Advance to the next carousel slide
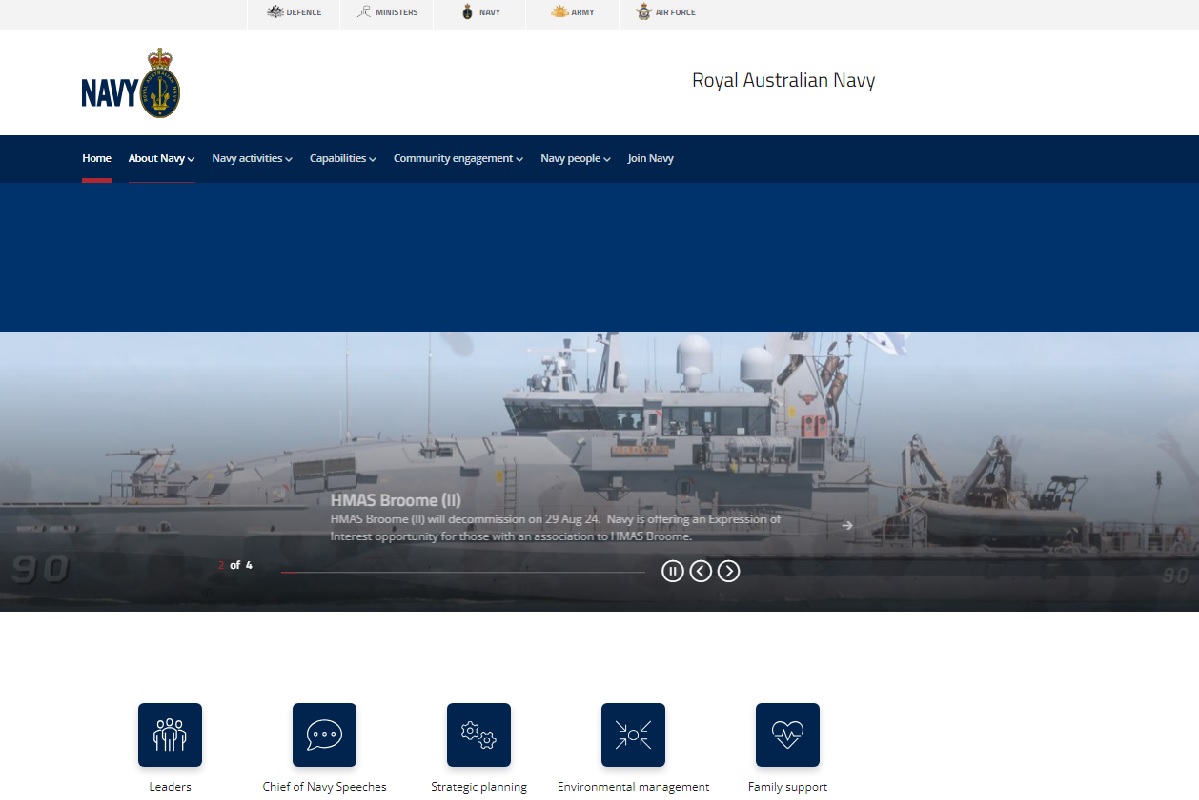The width and height of the screenshot is (1199, 800). tap(730, 571)
